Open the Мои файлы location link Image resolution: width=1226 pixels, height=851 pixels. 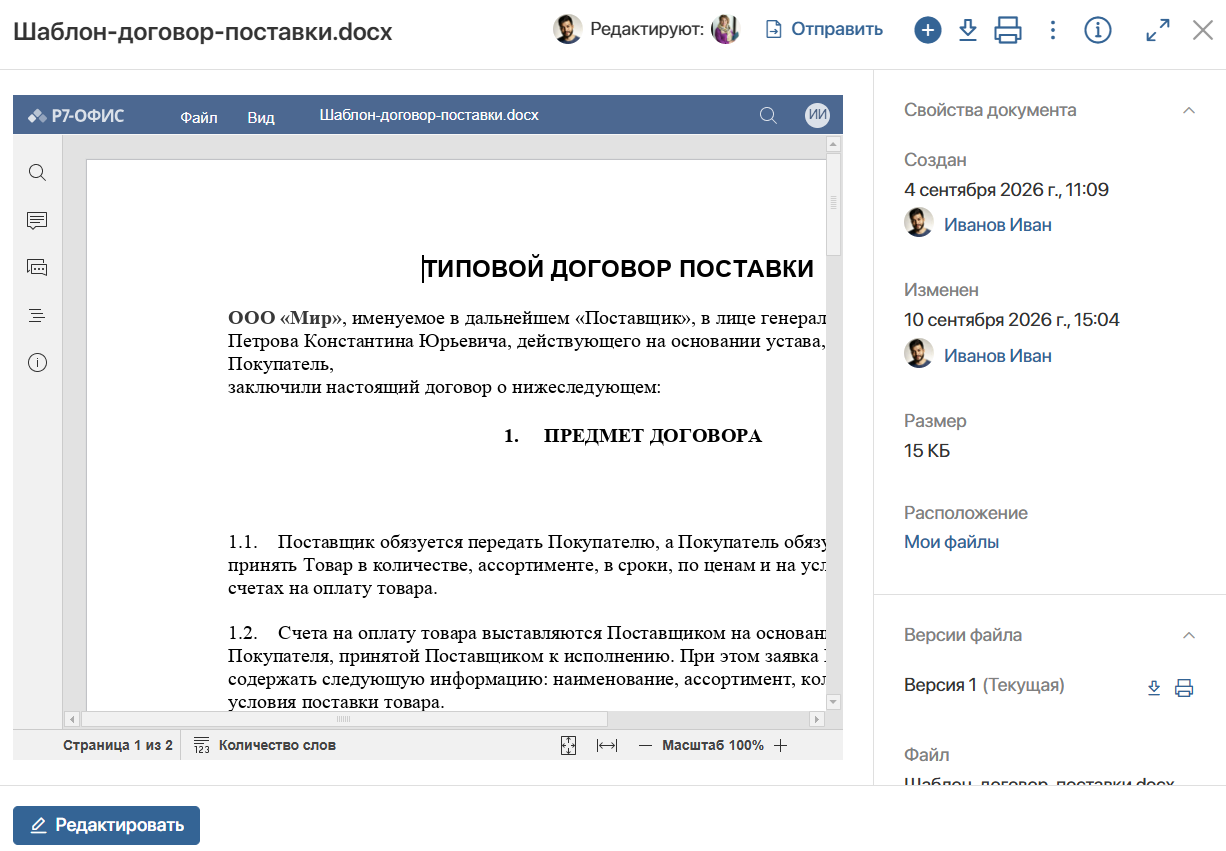click(x=951, y=542)
